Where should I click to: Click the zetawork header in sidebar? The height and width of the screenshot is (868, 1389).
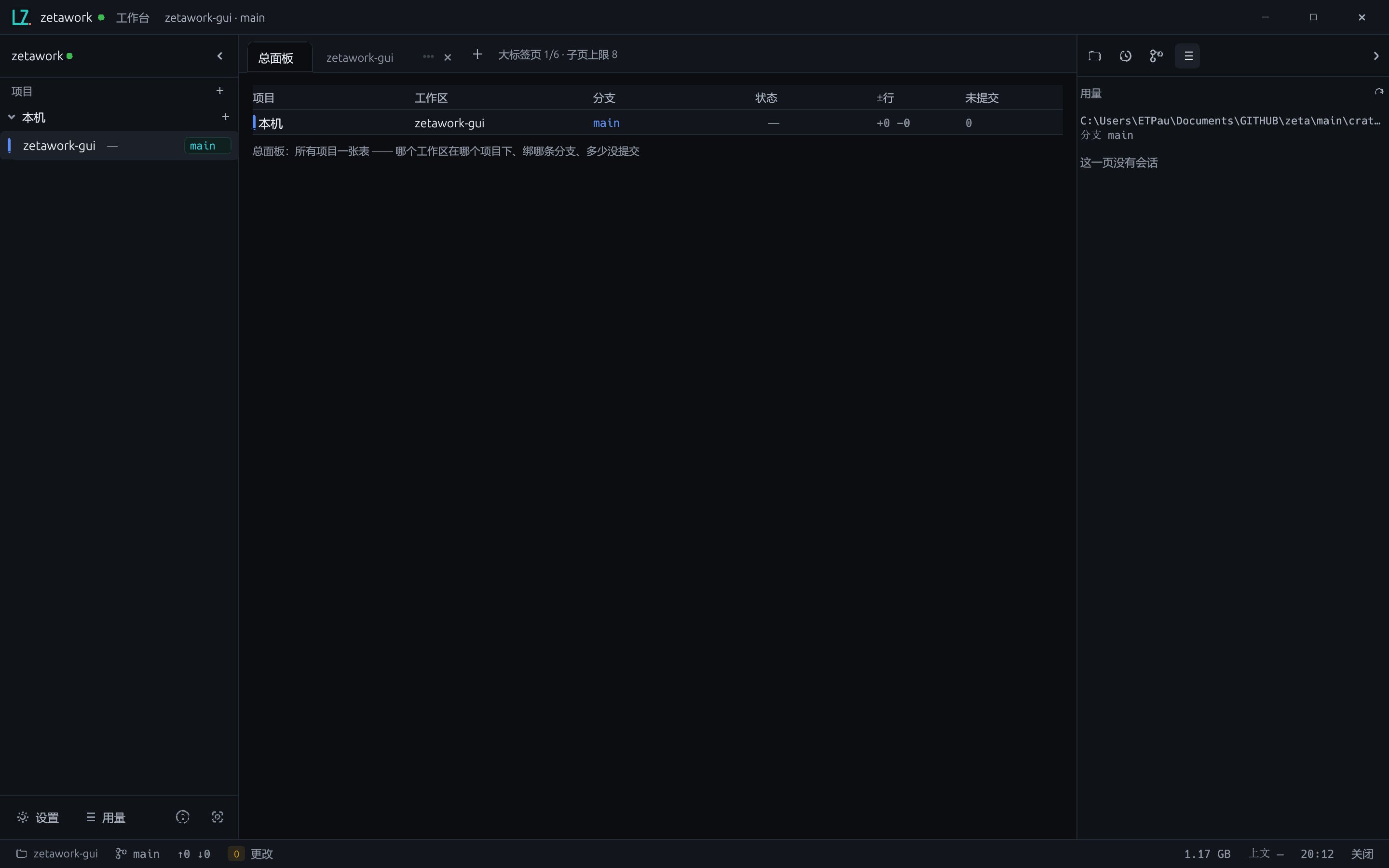coord(37,55)
